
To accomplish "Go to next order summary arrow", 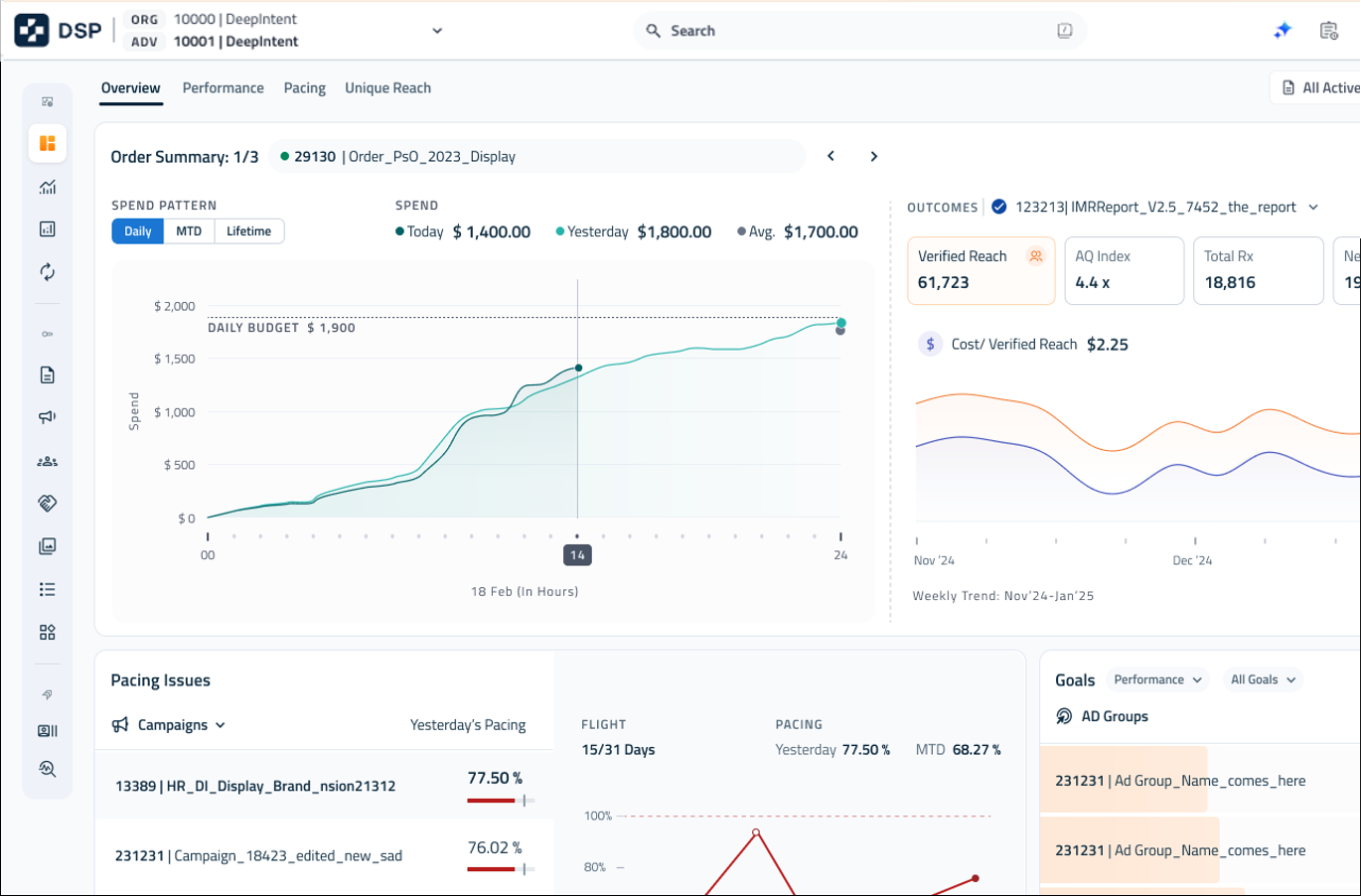I will [874, 156].
